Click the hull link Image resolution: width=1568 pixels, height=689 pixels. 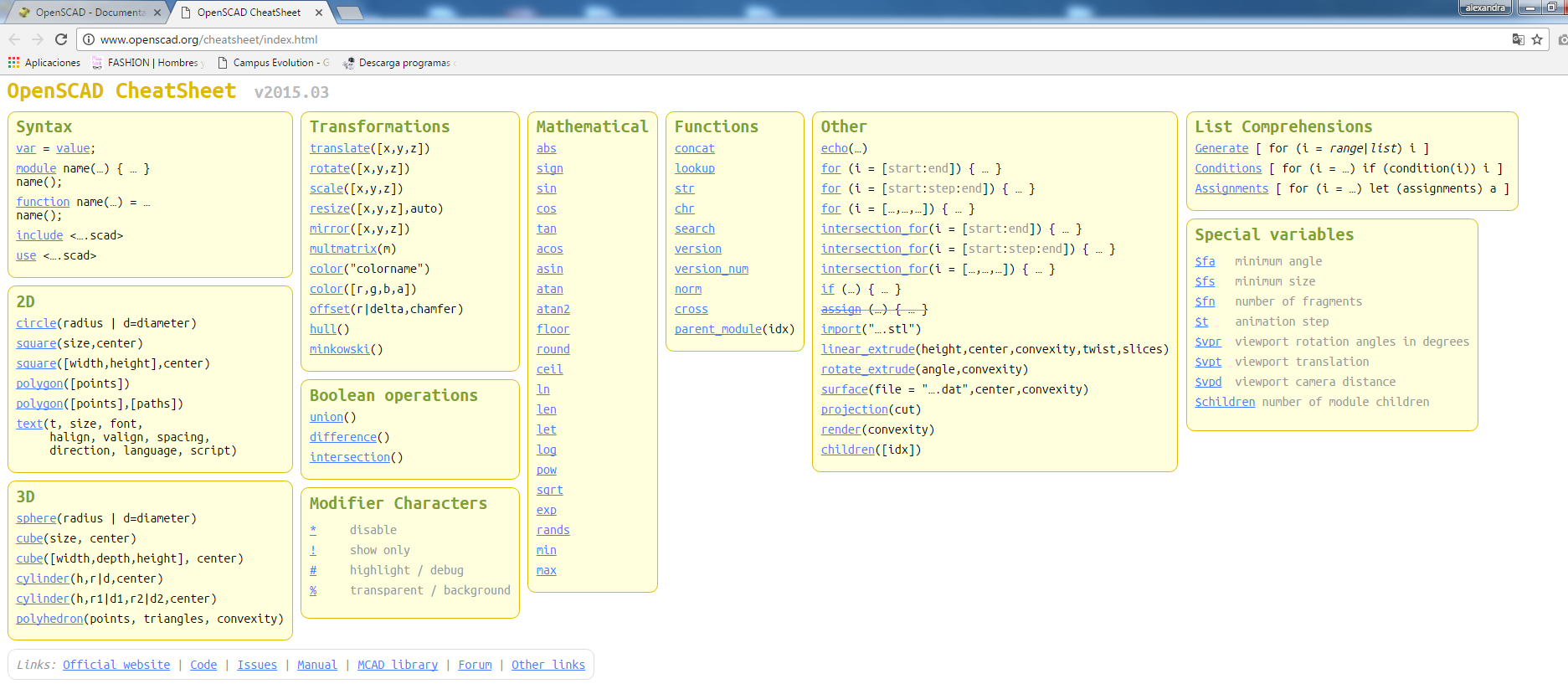click(x=323, y=329)
